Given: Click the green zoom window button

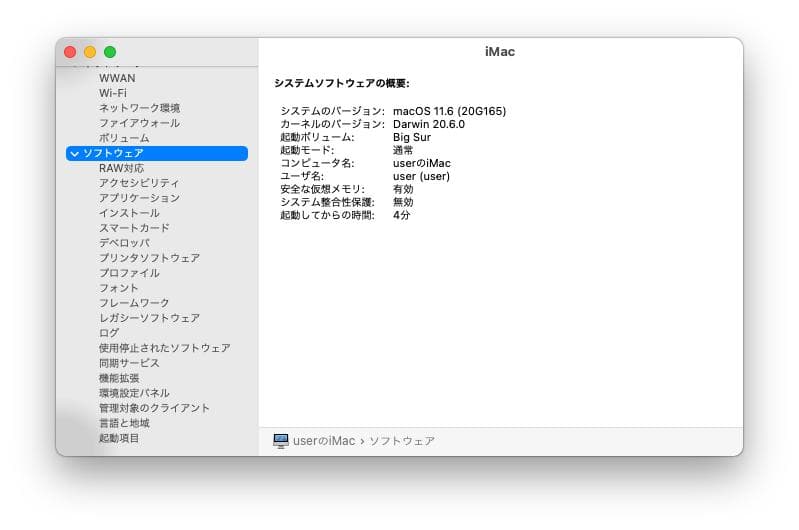Looking at the screenshot, I should point(110,52).
